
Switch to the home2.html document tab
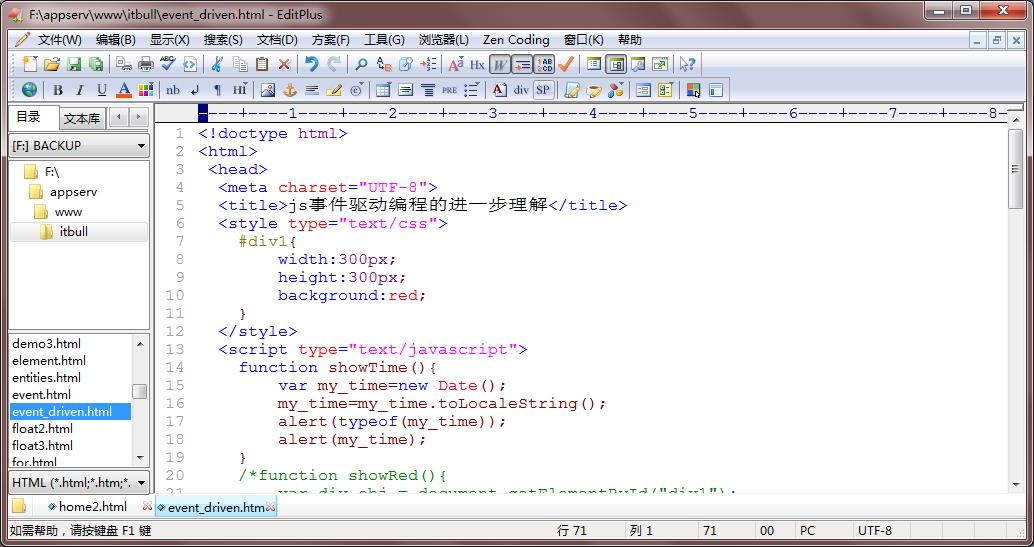point(92,507)
